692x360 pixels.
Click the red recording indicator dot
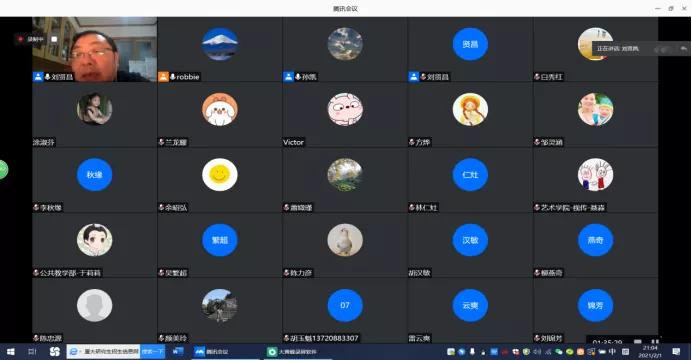[20, 39]
